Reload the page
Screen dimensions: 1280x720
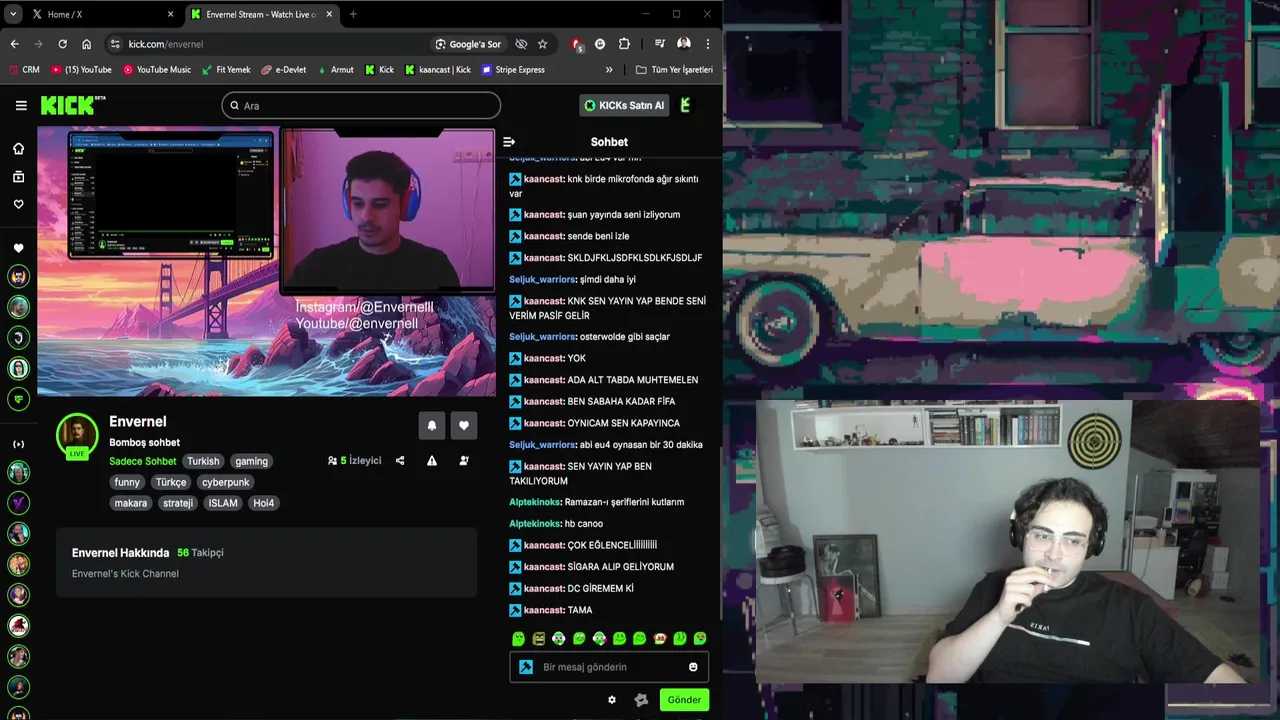[x=62, y=44]
